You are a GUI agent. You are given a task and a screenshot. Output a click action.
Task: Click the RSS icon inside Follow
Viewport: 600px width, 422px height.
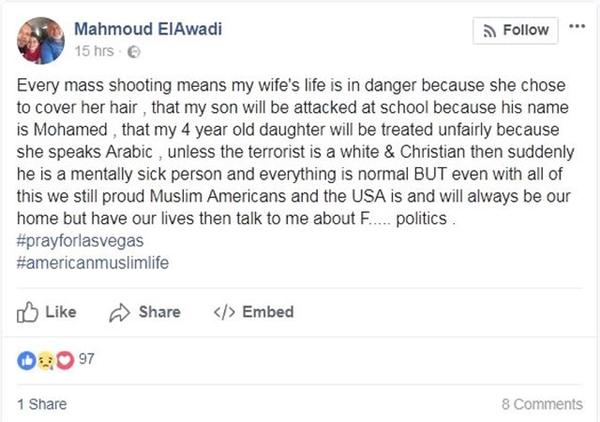point(490,31)
